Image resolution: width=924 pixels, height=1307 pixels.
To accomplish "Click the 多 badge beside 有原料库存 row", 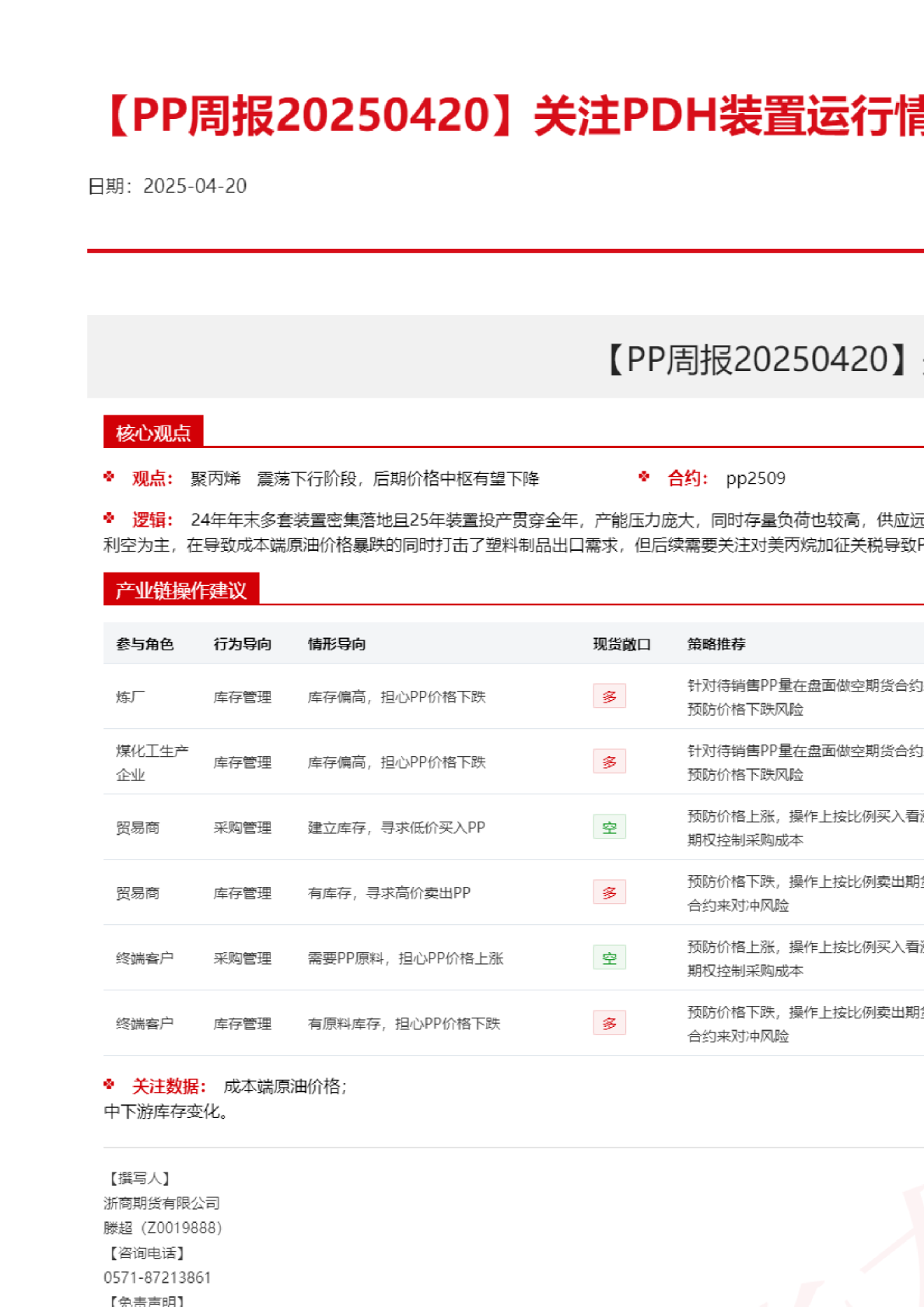I will point(609,1023).
